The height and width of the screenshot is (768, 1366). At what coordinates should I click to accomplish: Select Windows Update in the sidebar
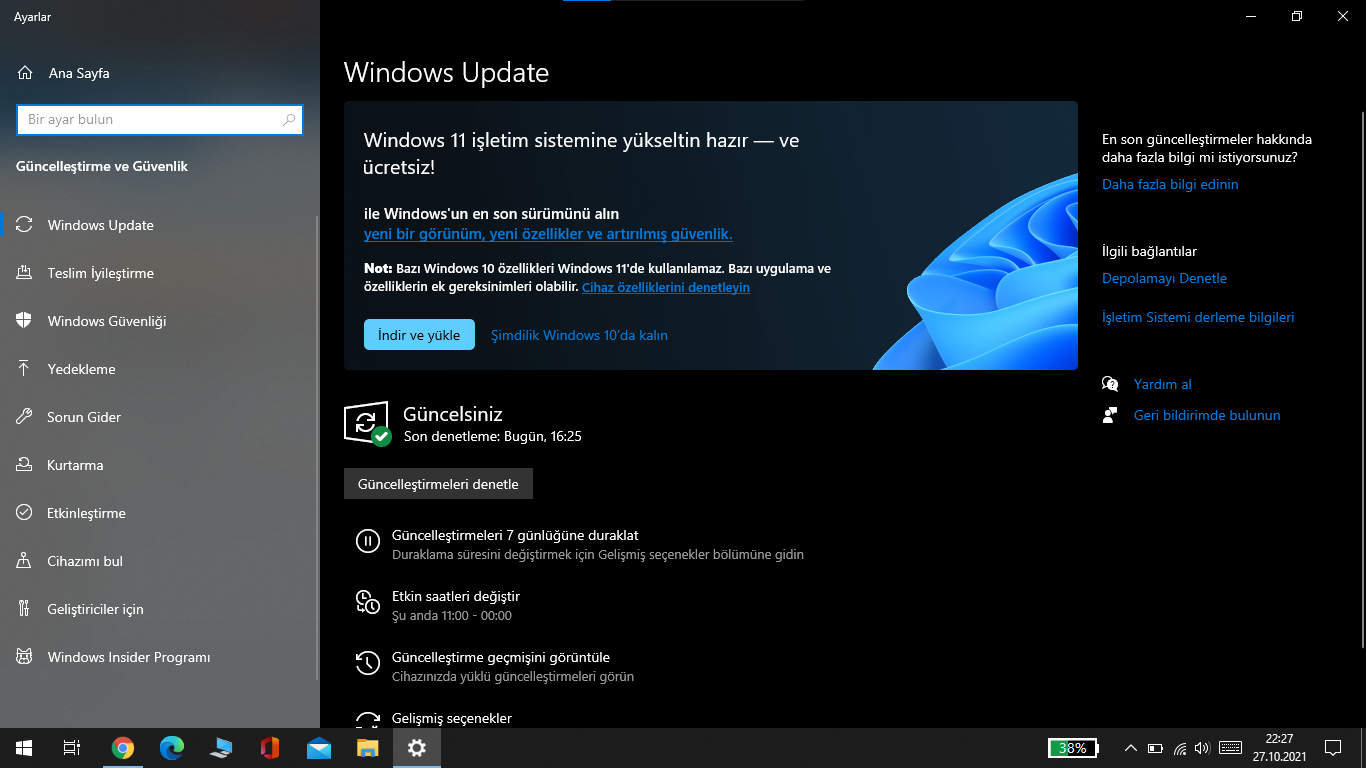(160, 225)
